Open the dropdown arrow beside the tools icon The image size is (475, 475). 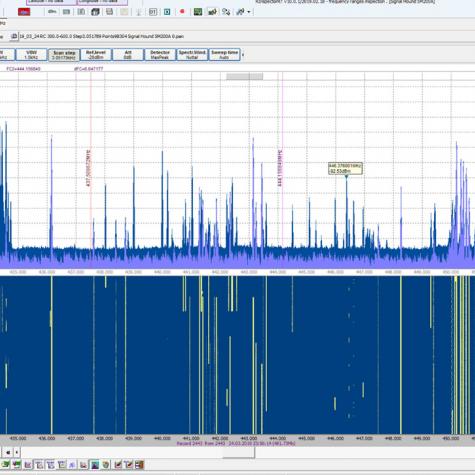tap(249, 12)
